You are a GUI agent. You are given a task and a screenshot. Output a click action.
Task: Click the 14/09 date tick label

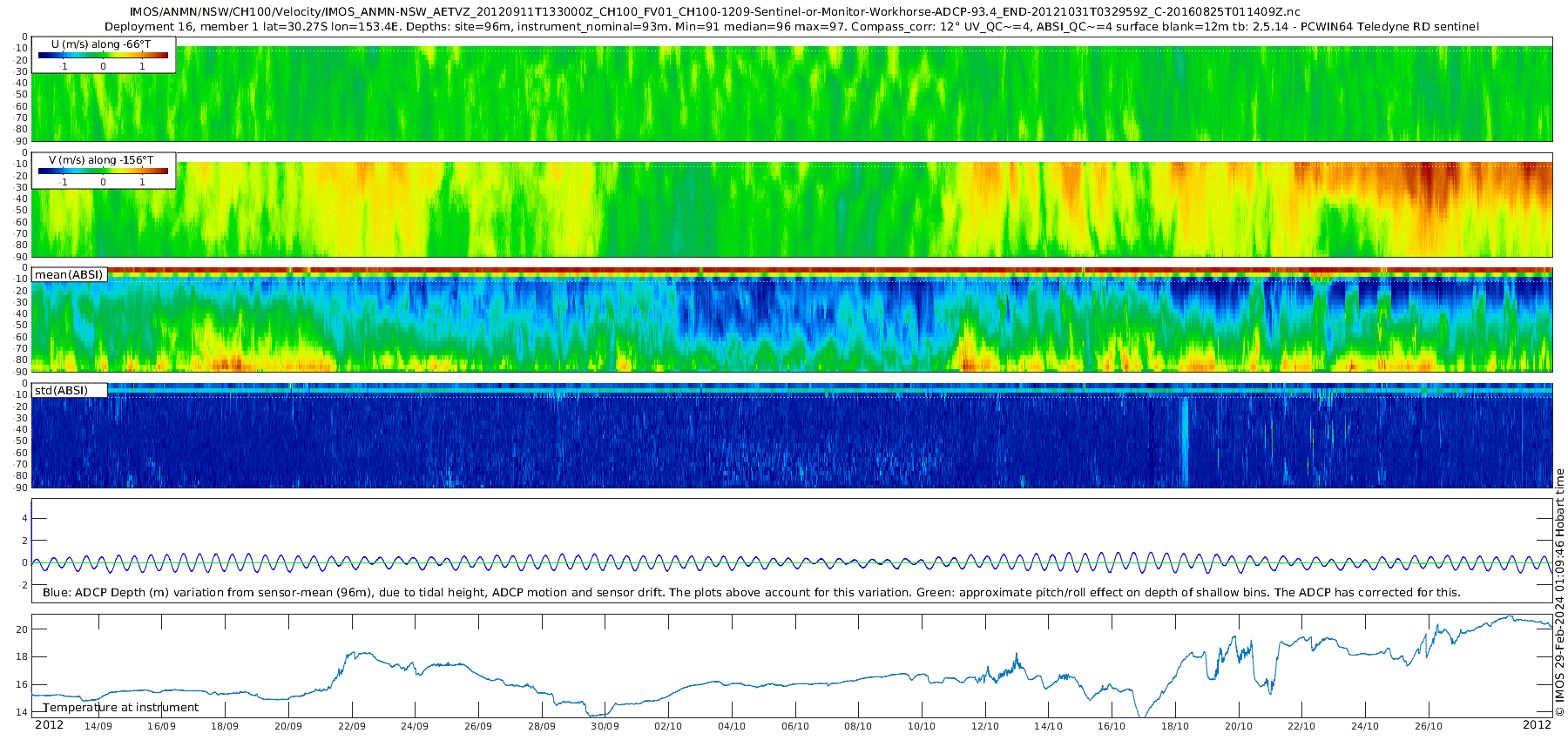(98, 726)
